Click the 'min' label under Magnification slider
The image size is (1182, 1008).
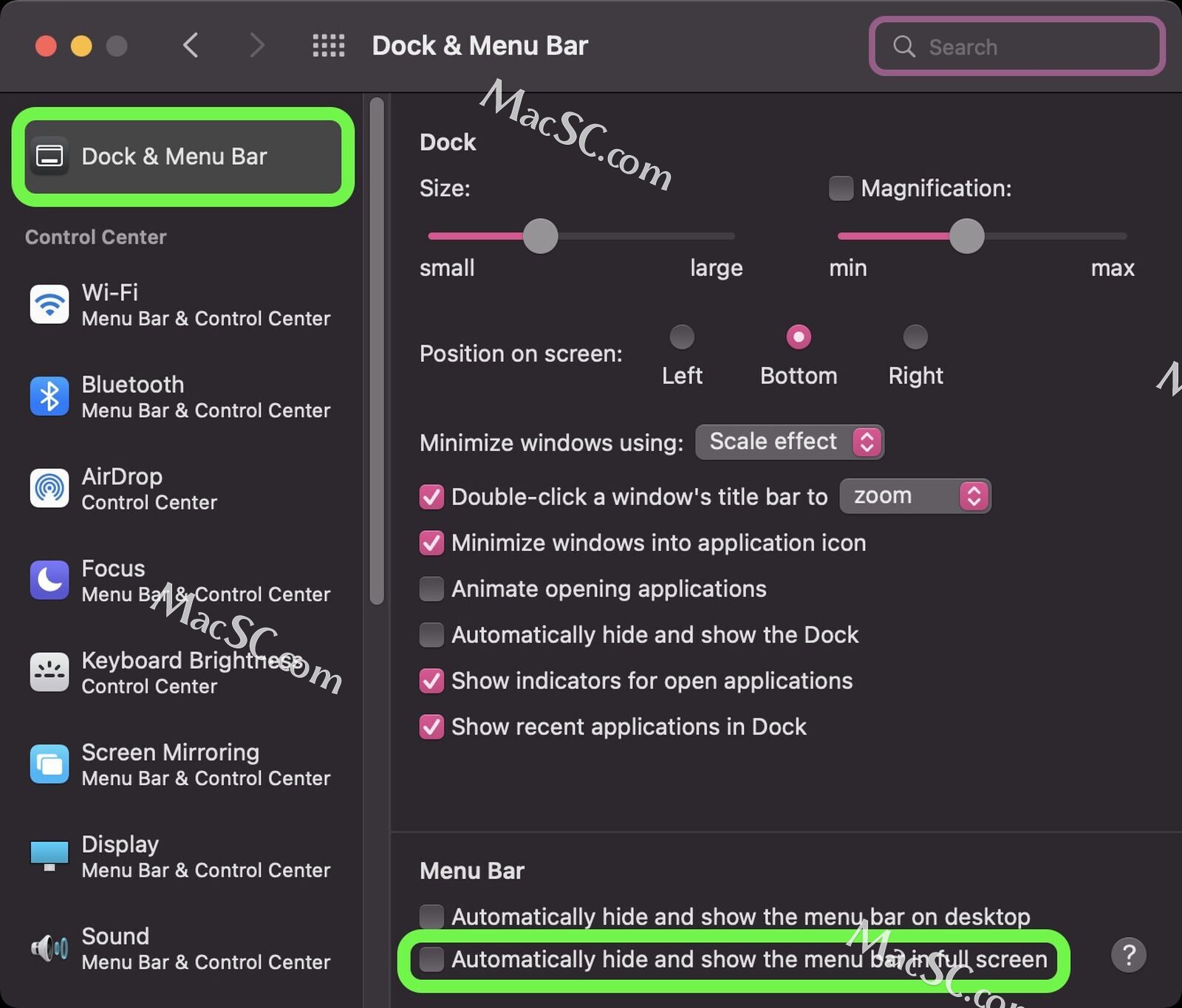(x=848, y=268)
